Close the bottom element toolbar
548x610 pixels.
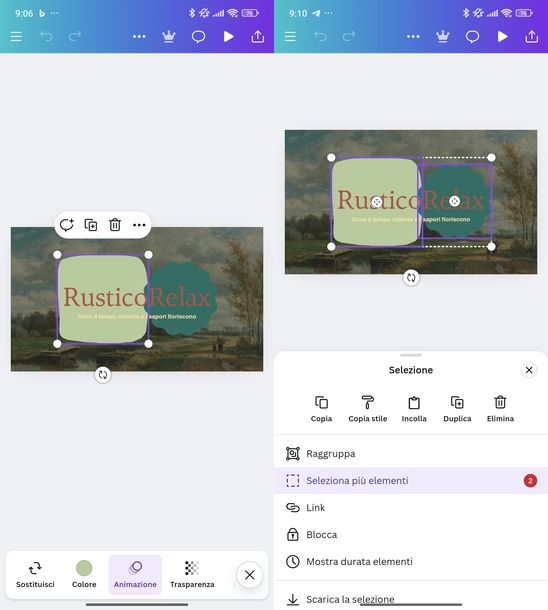coord(250,575)
